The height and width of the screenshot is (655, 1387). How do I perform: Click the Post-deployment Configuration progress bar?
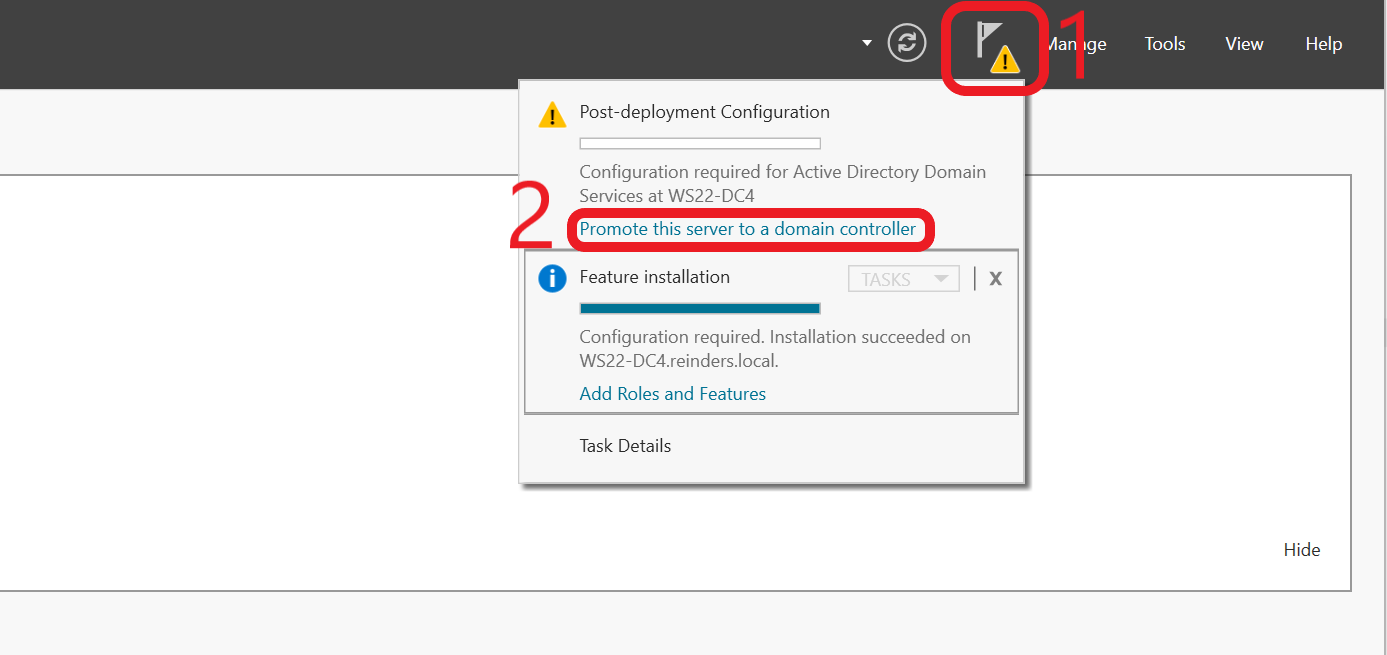[699, 143]
